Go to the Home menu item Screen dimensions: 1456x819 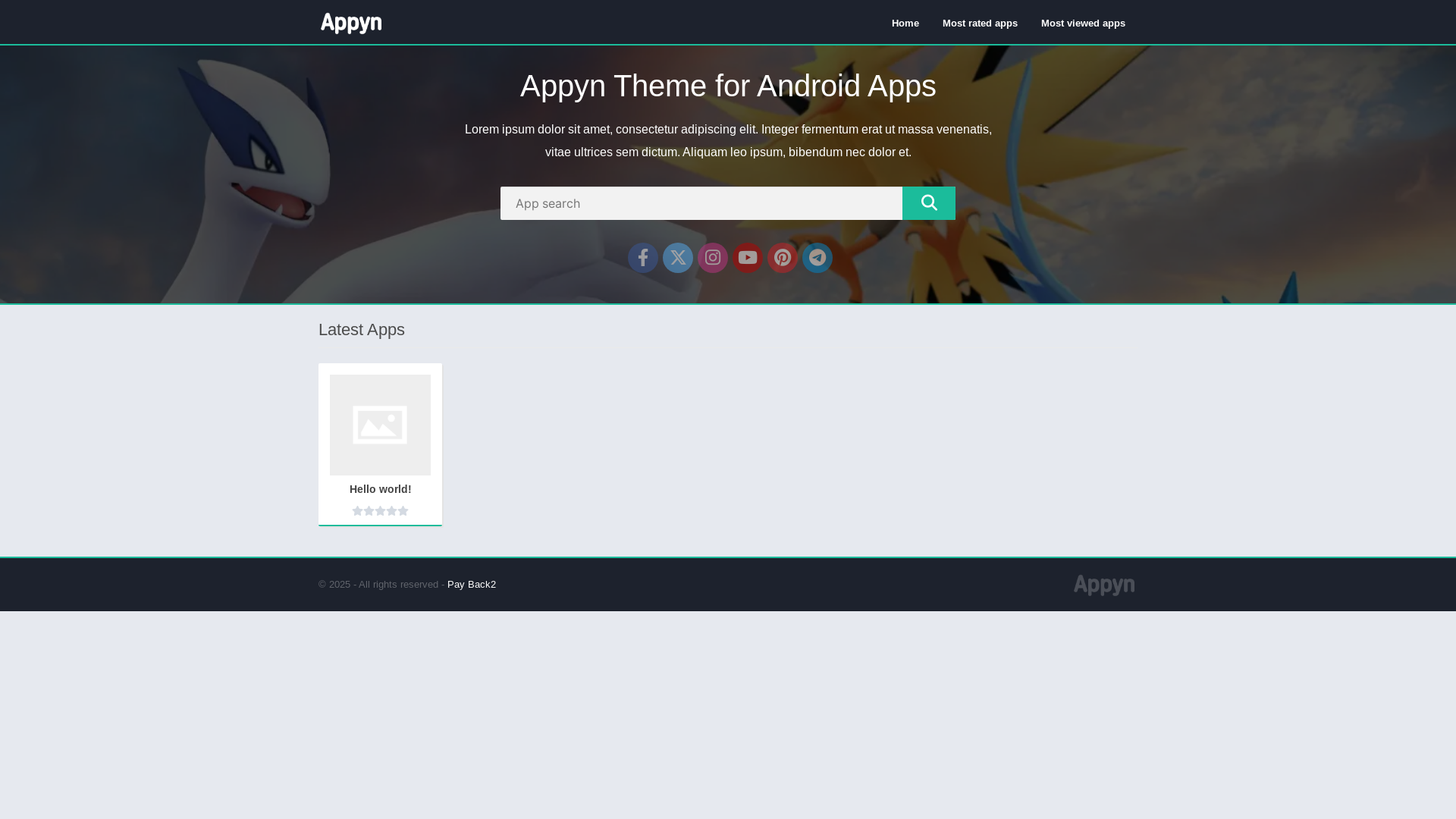(x=905, y=24)
